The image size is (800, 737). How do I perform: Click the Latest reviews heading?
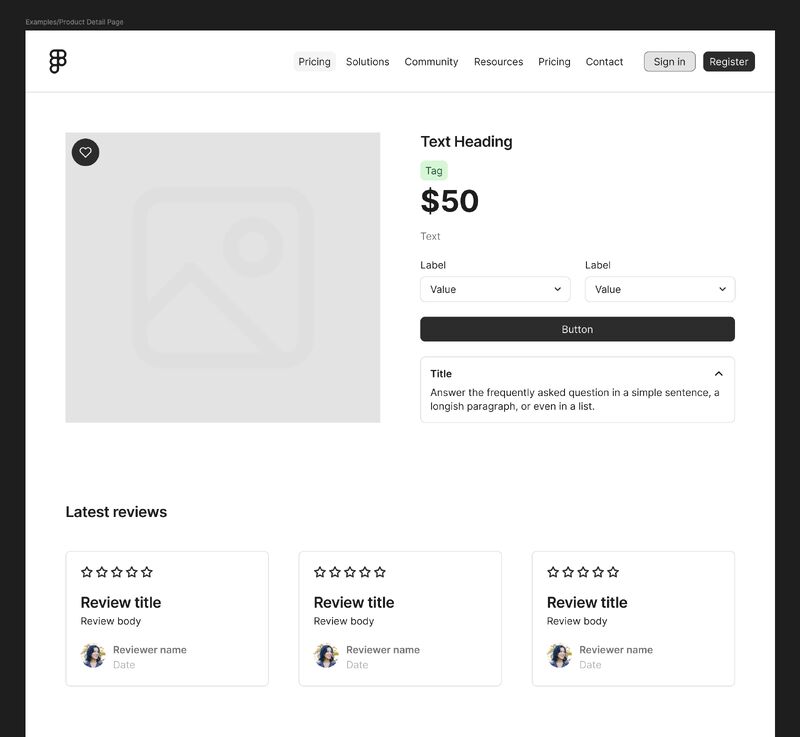(x=116, y=512)
